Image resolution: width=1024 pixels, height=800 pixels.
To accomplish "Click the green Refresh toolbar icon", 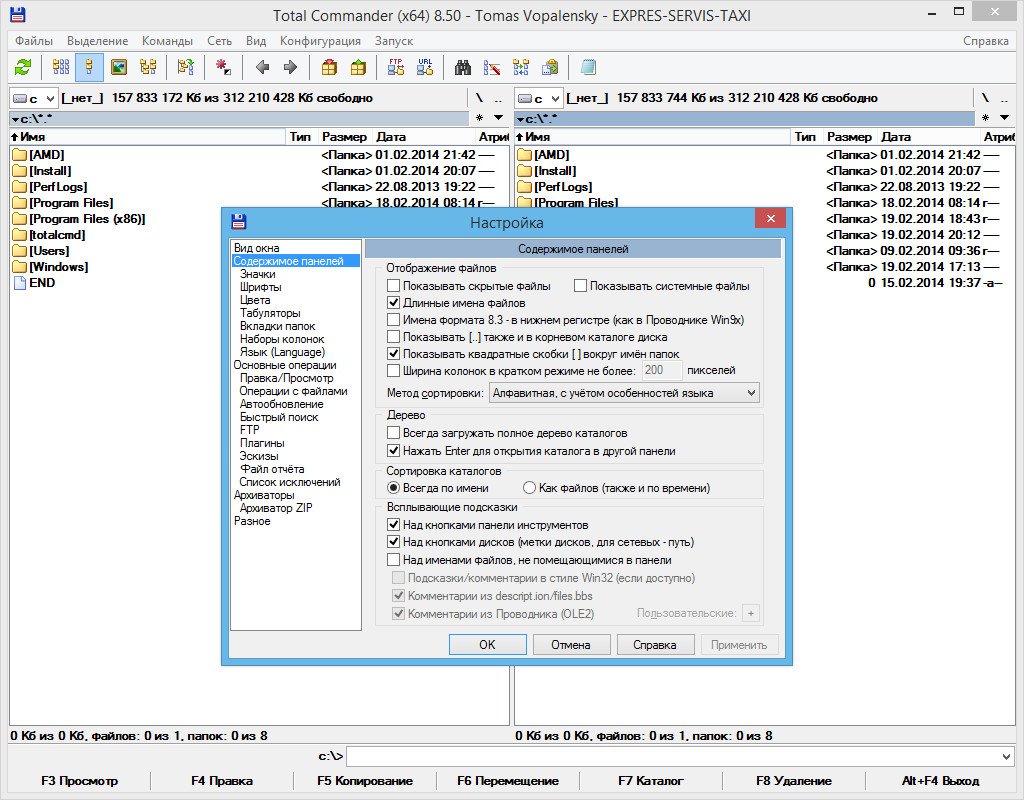I will click(23, 67).
